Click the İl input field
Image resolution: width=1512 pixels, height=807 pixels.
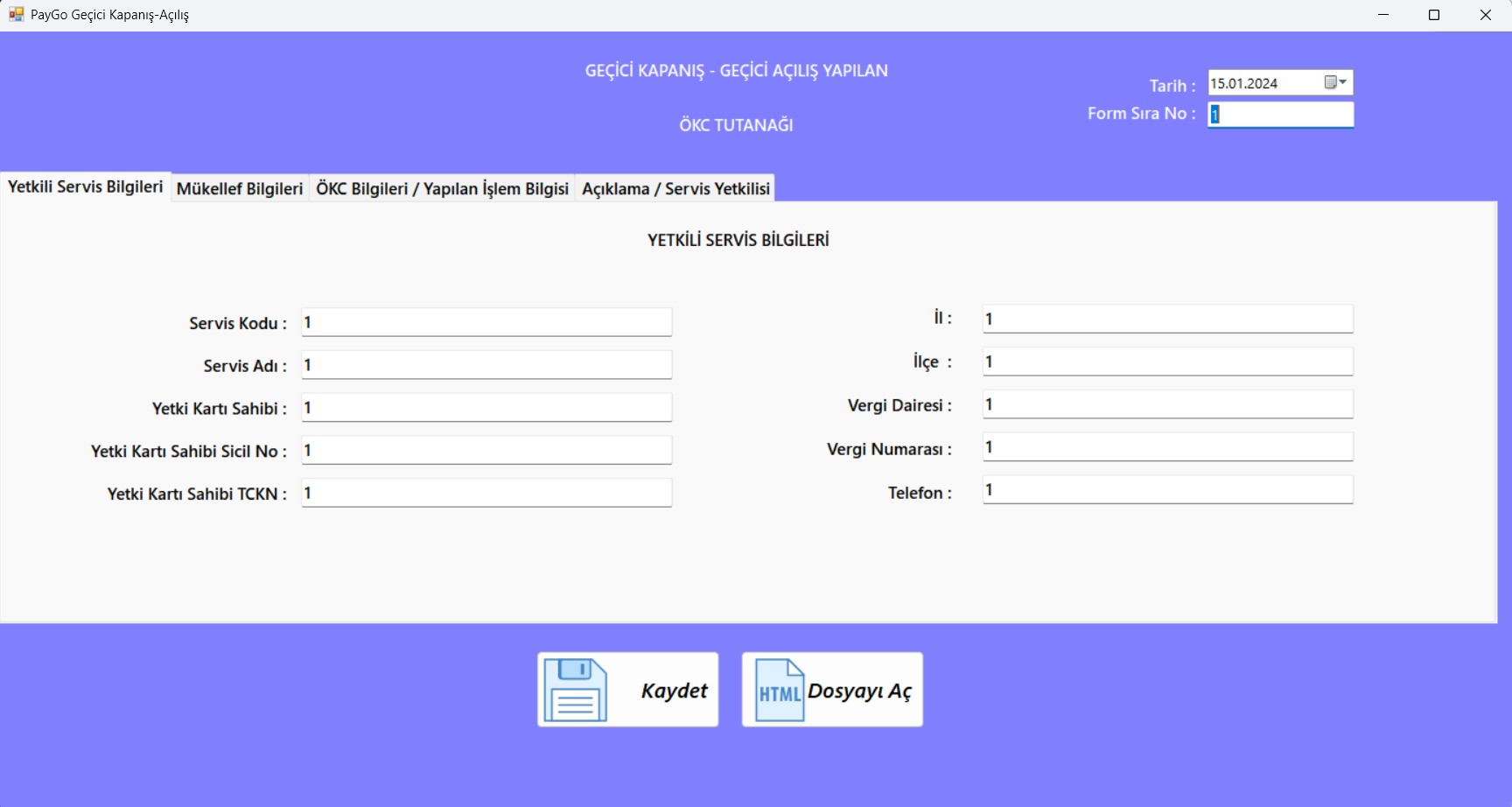coord(1167,319)
